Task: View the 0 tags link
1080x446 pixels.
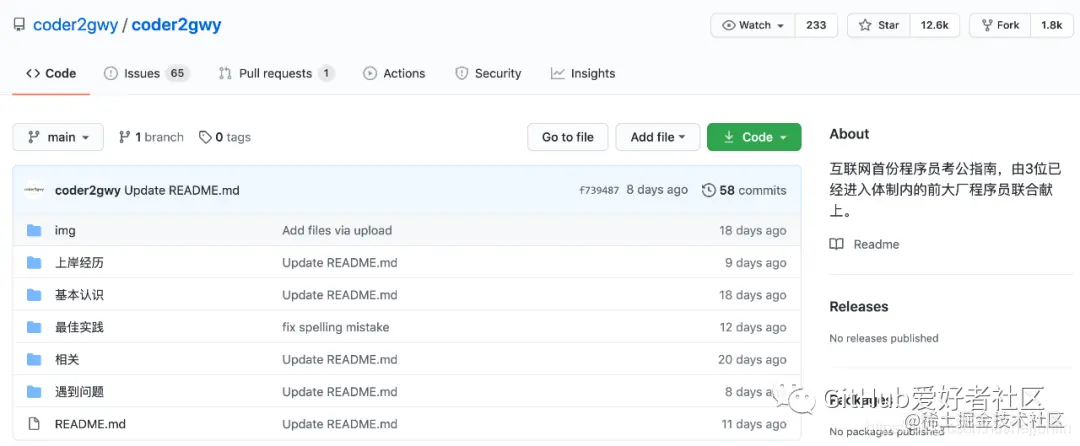Action: [225, 137]
